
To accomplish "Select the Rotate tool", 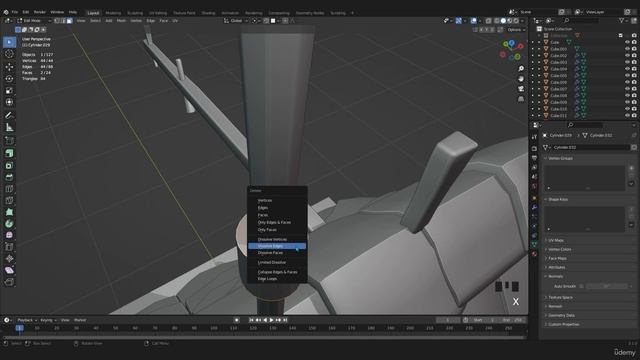I will coord(9,78).
